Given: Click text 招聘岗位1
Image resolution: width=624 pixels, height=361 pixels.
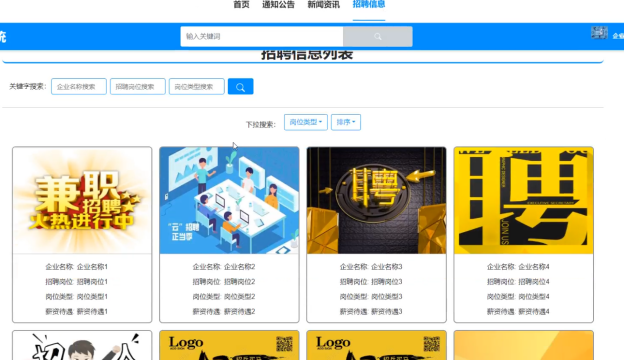Looking at the screenshot, I should coord(92,282).
